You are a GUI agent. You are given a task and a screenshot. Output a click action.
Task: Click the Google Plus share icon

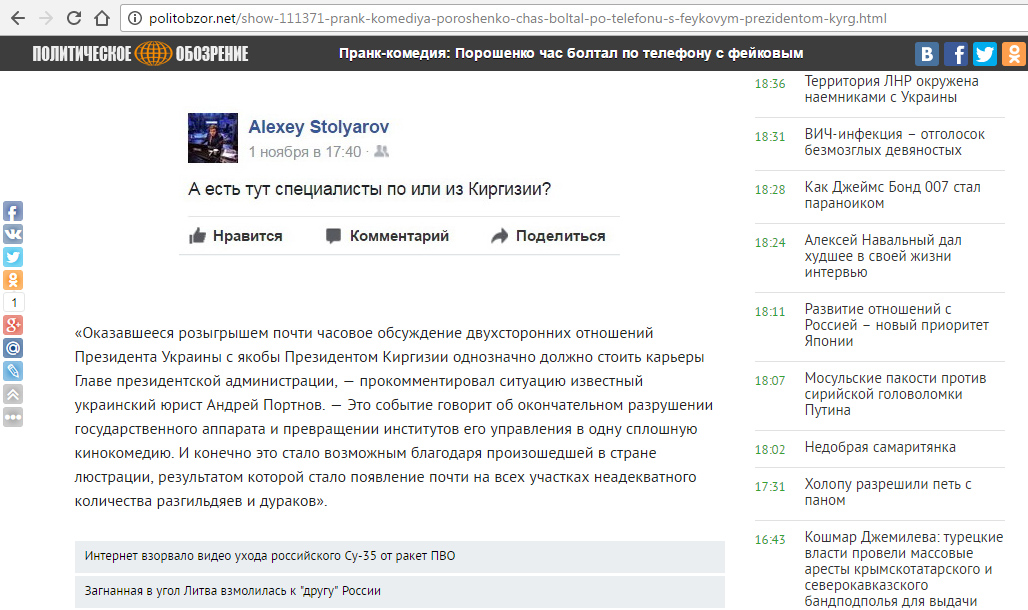click(x=13, y=325)
